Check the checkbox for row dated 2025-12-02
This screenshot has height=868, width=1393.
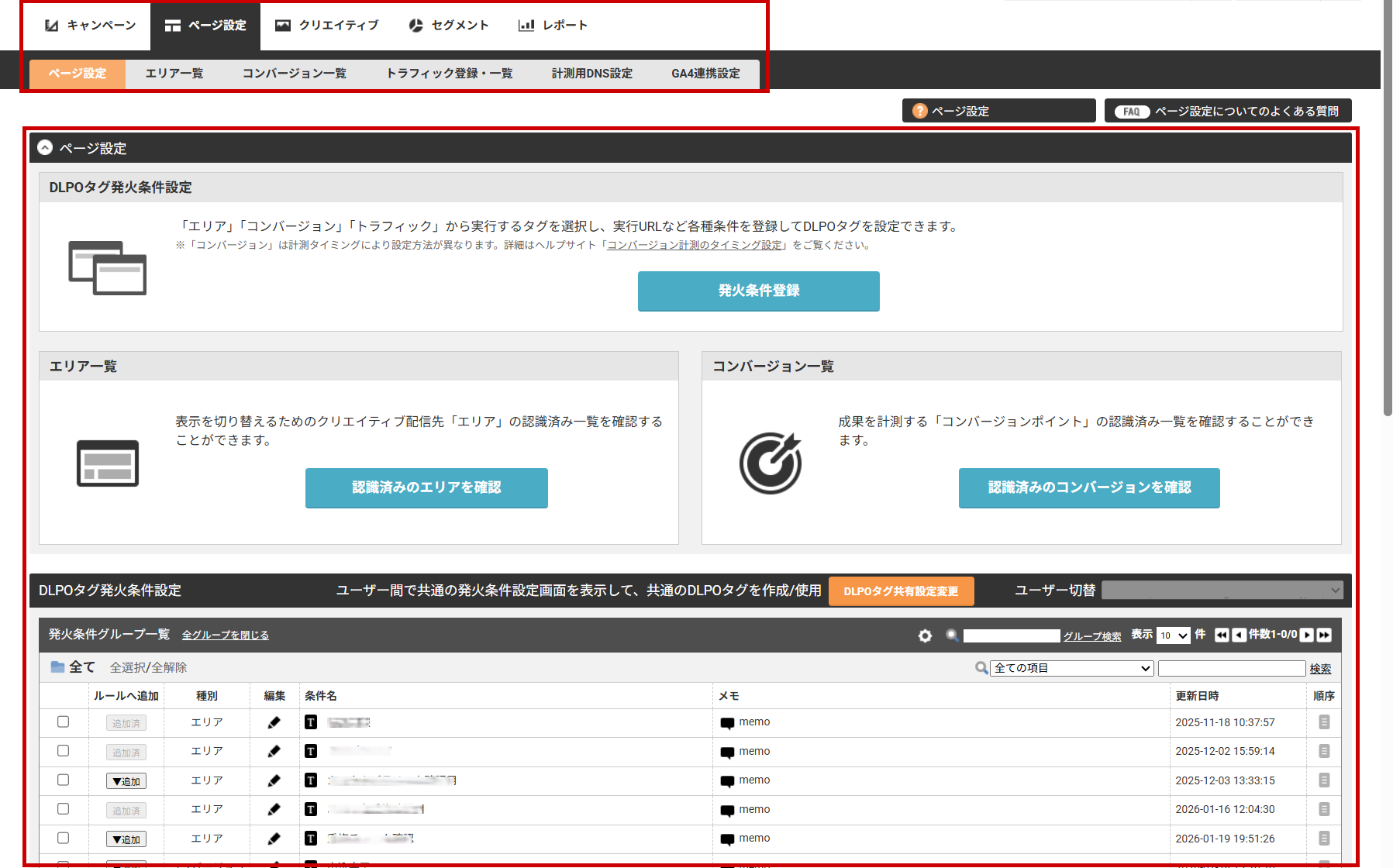click(x=64, y=750)
